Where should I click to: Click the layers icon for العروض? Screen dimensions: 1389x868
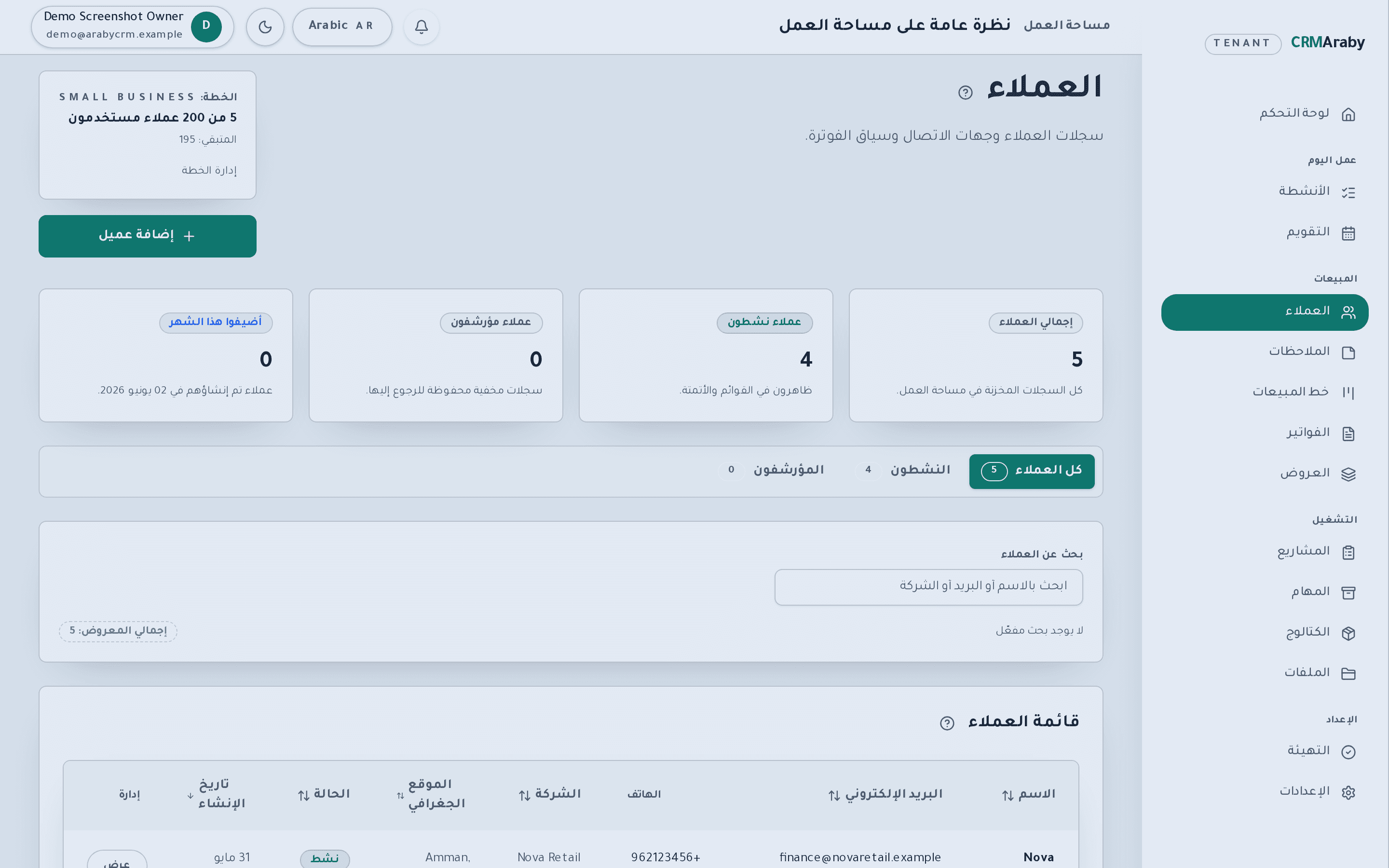click(1348, 474)
